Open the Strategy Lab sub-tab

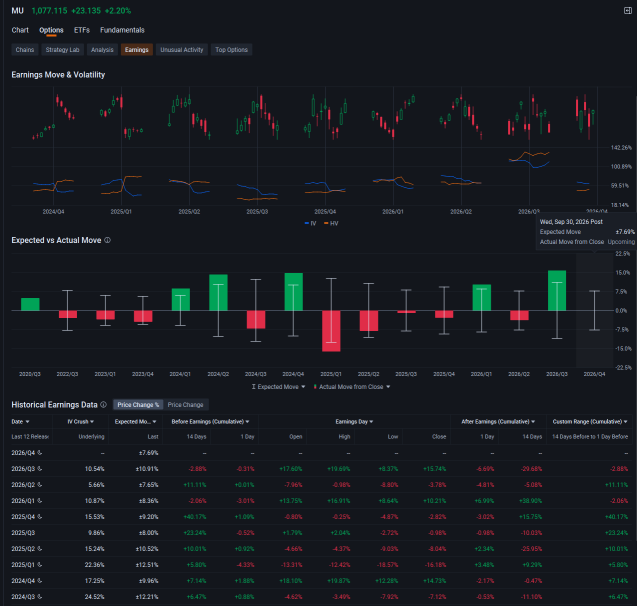click(62, 50)
